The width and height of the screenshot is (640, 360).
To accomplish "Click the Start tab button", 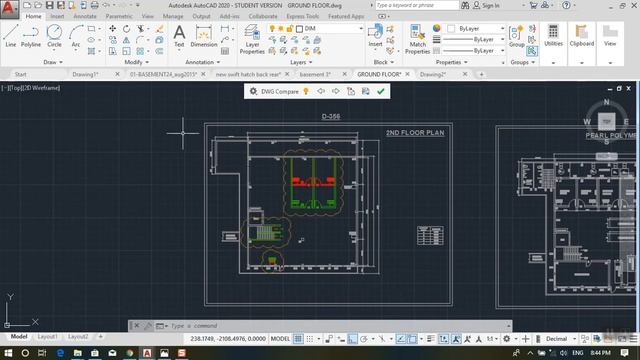I will click(20, 74).
